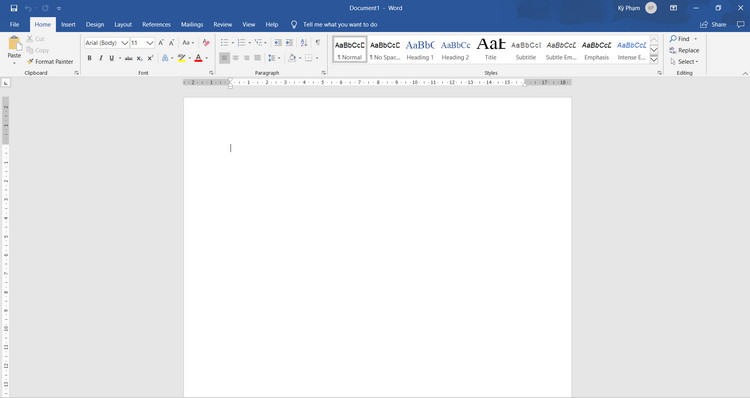This screenshot has height=398, width=750.
Task: Click the Bullets list icon
Action: click(224, 43)
